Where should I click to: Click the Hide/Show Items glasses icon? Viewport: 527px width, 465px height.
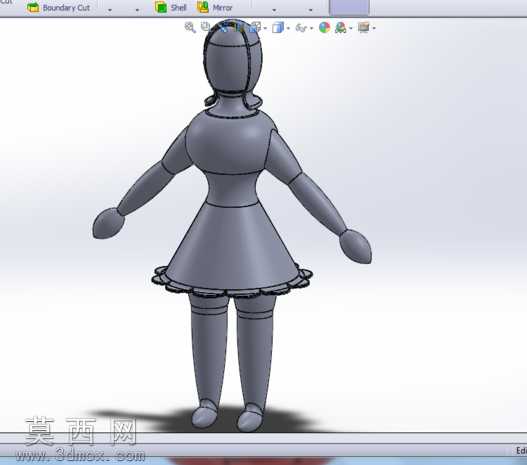tap(301, 28)
